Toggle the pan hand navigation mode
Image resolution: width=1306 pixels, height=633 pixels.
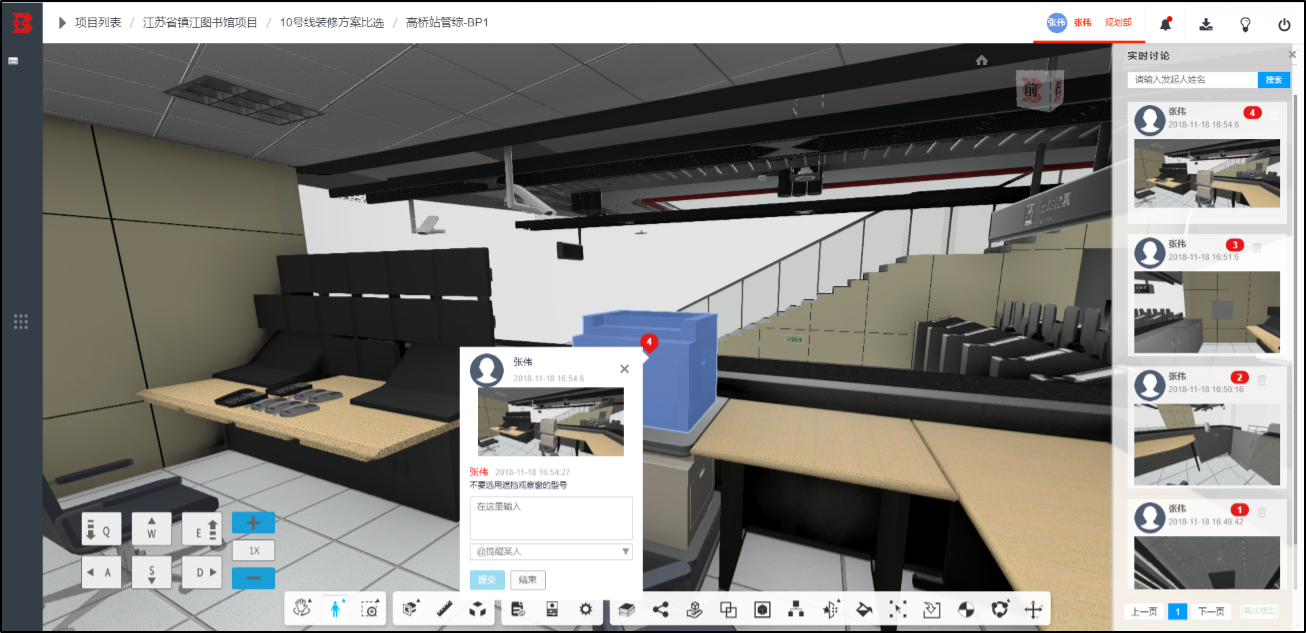tap(302, 608)
